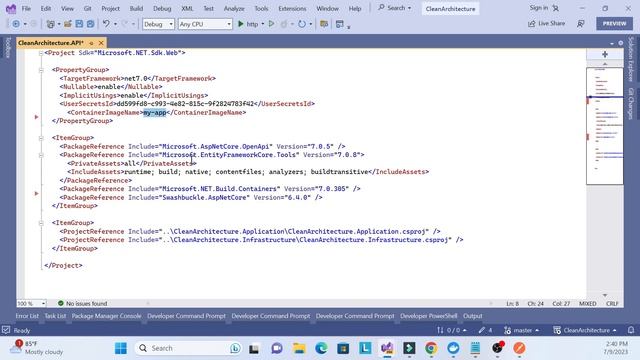This screenshot has height=360, width=640.
Task: Click the PREVIEW button
Action: pyautogui.click(x=614, y=24)
